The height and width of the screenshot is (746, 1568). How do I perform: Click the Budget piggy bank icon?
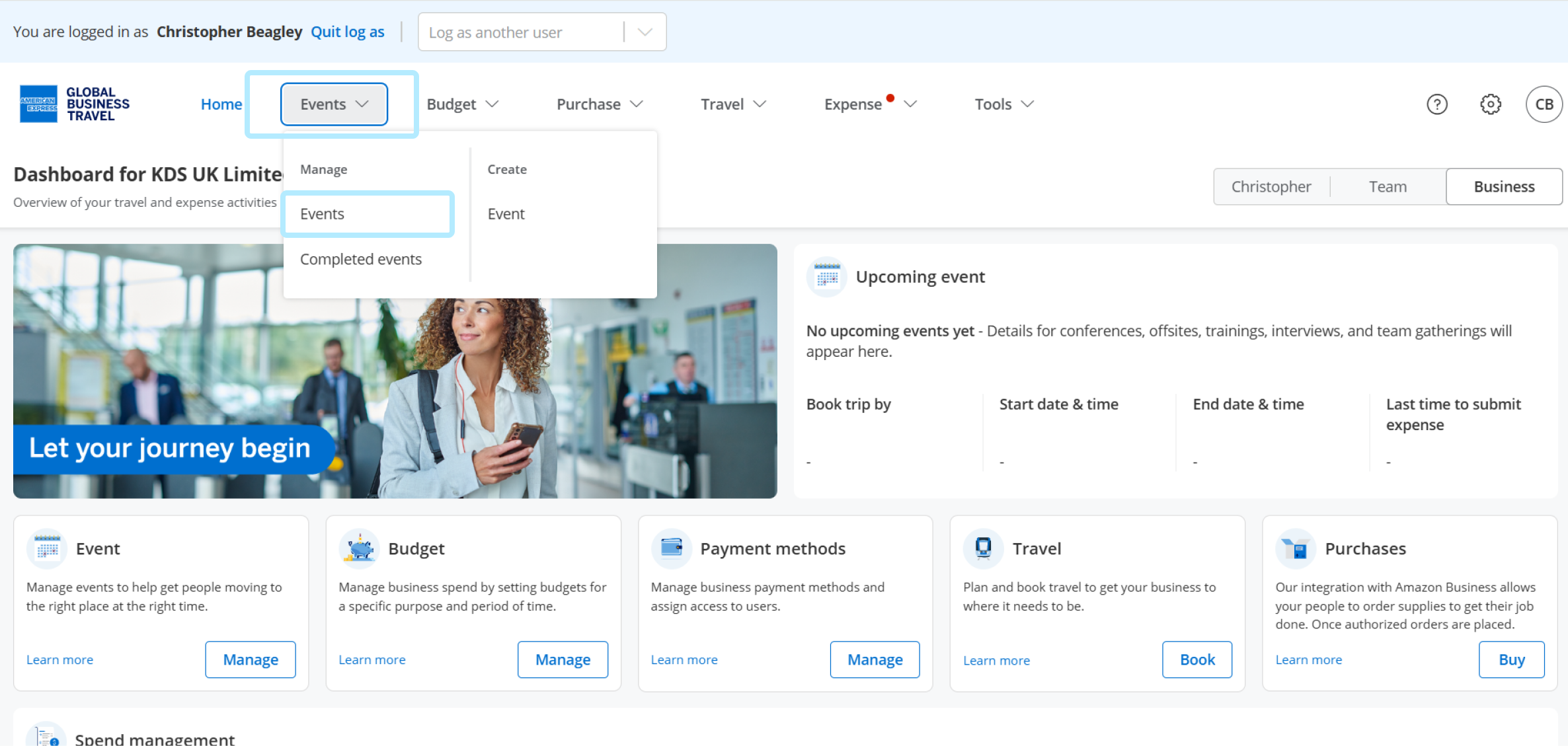point(359,548)
